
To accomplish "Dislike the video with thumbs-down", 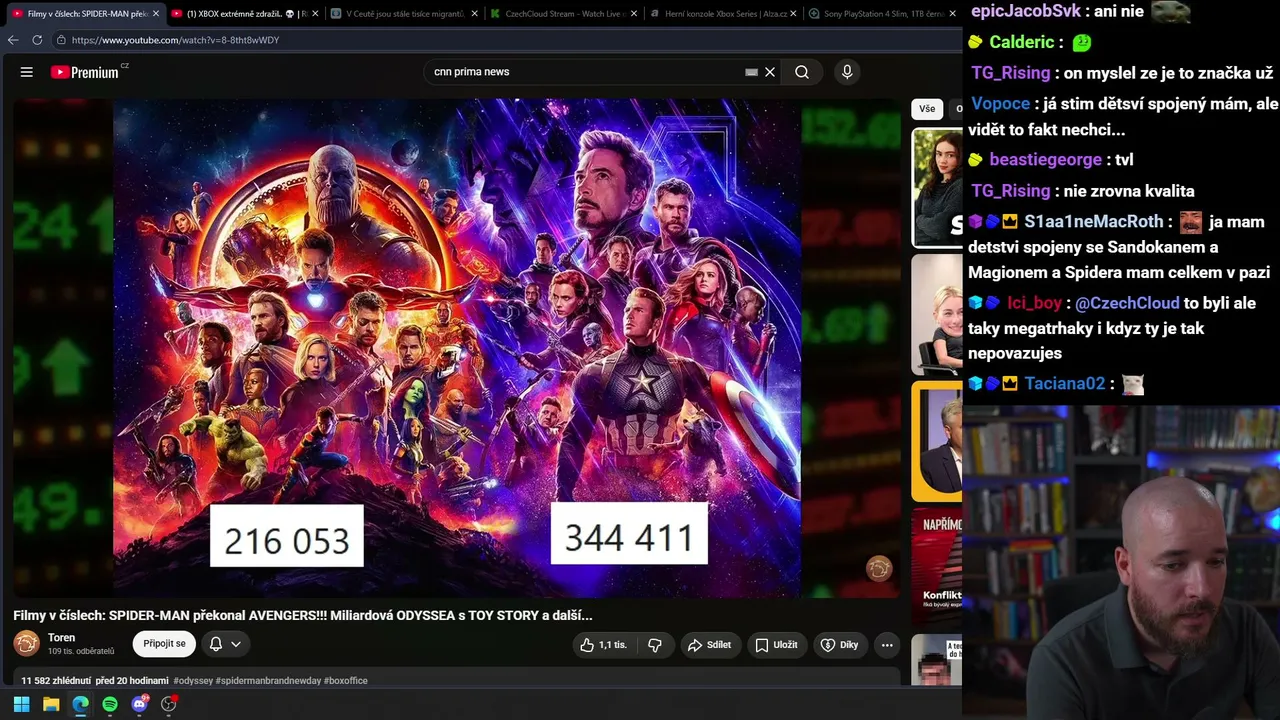I will (x=655, y=645).
